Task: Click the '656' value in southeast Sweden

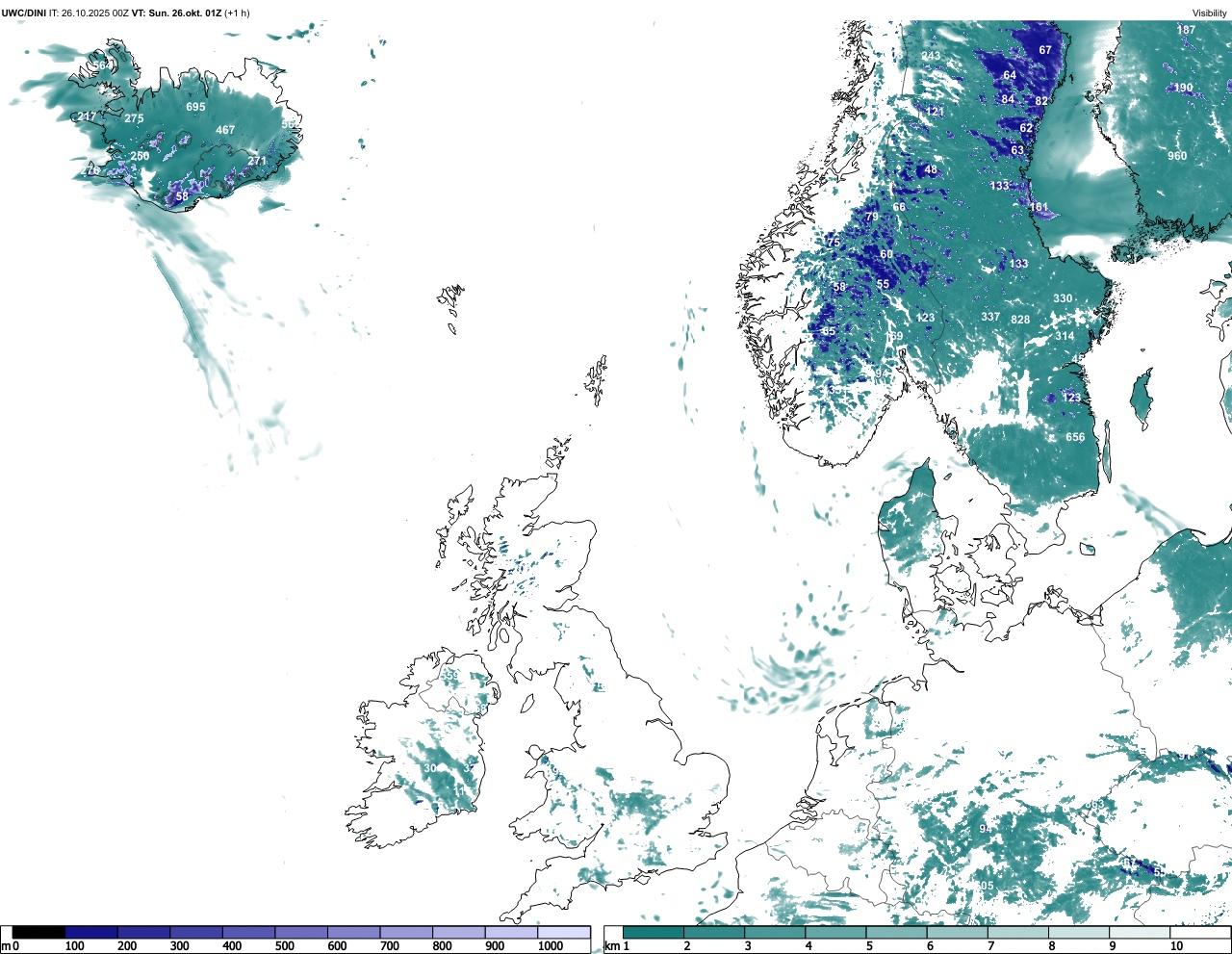Action: pos(1075,437)
